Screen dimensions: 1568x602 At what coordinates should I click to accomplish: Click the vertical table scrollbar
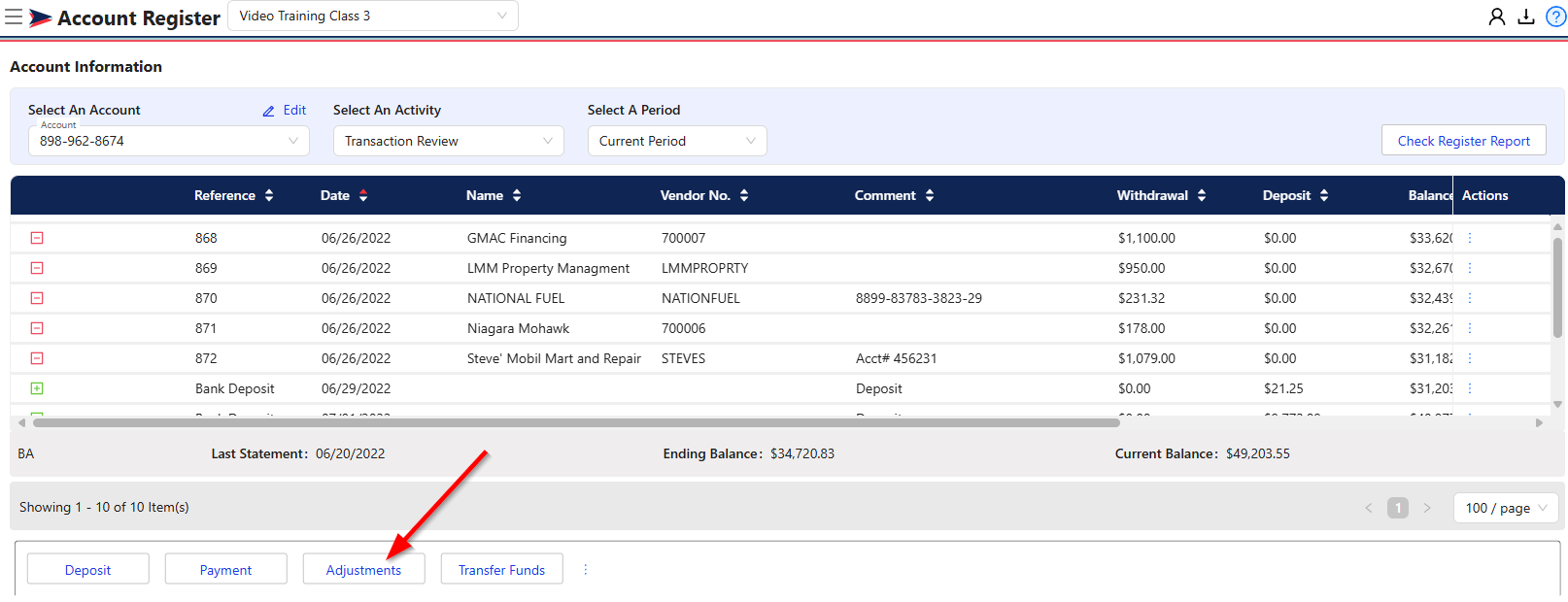[x=1558, y=288]
